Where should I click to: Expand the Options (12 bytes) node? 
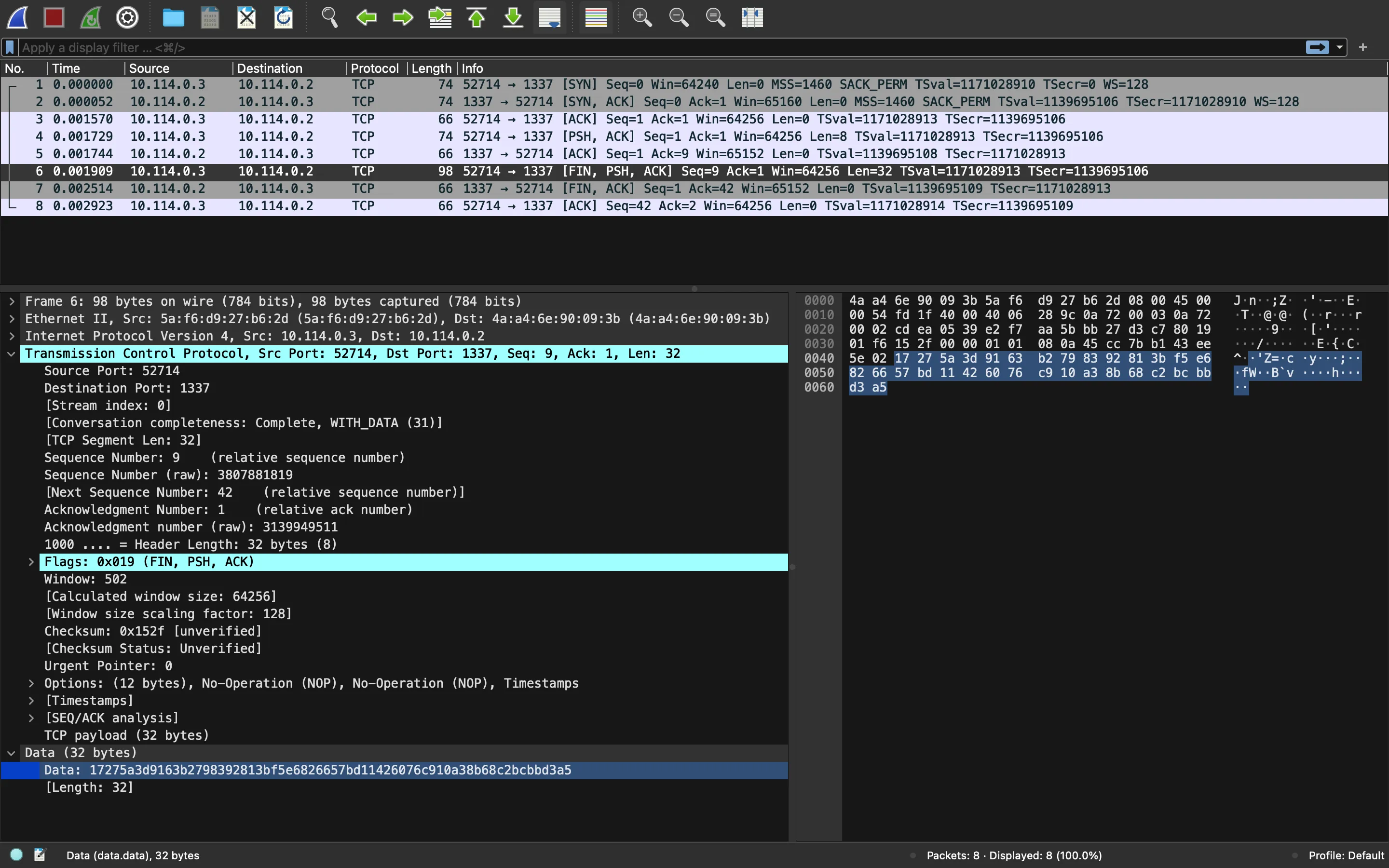tap(31, 683)
